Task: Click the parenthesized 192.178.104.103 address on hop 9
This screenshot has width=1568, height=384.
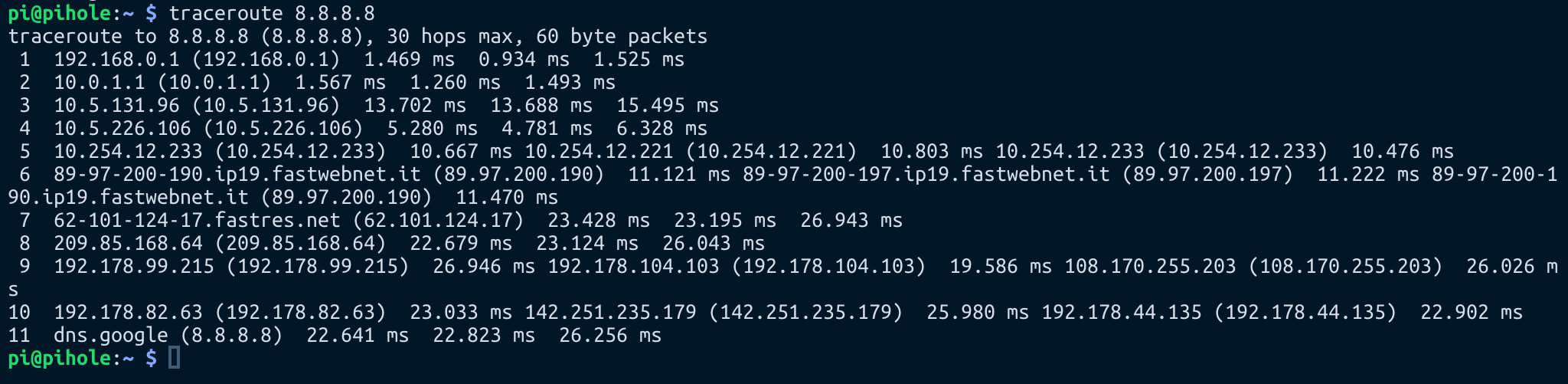Action: pyautogui.click(x=828, y=266)
